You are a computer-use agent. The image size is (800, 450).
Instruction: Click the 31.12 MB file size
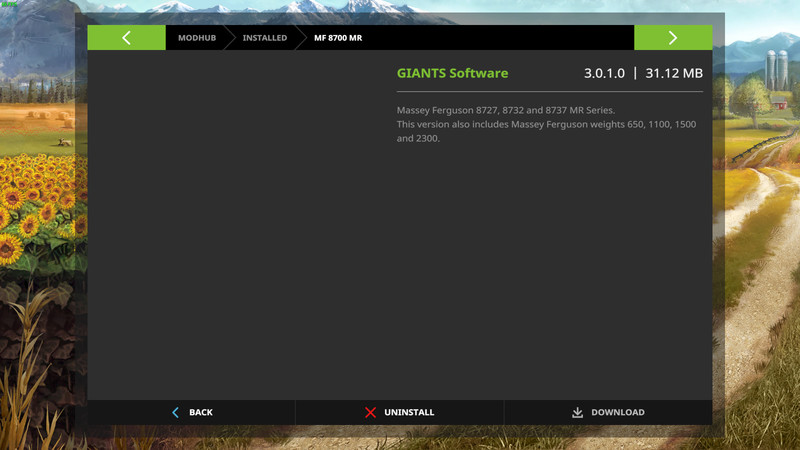pyautogui.click(x=674, y=73)
